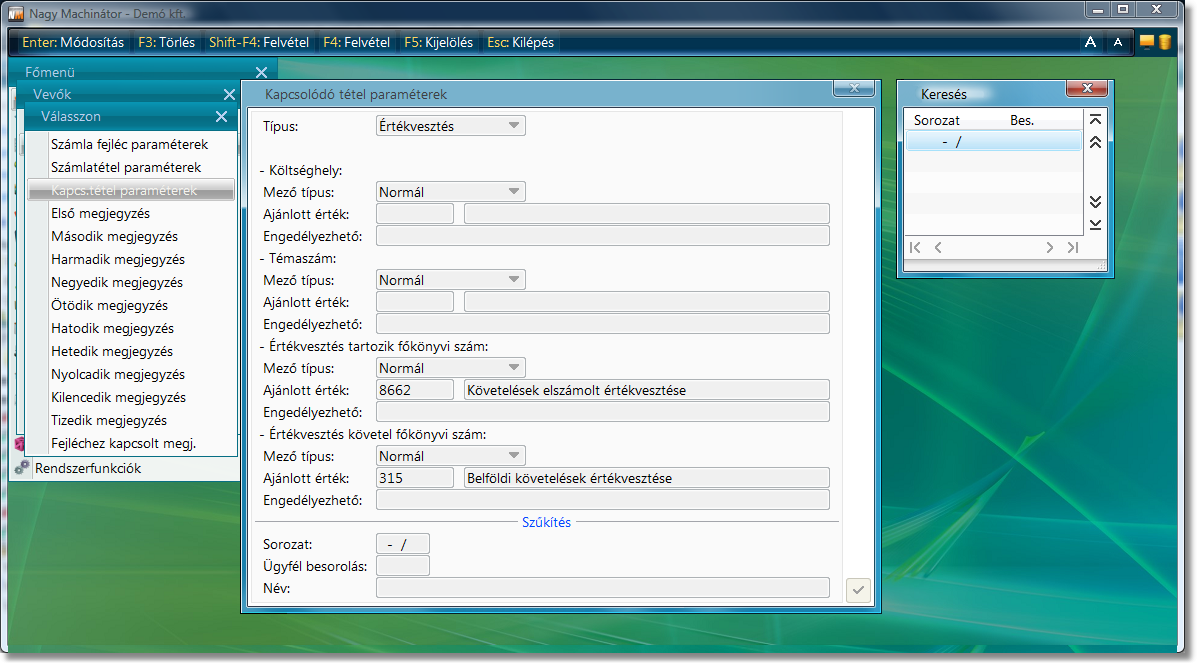Open Témaszám Mező típus dropdown
The image size is (1197, 665).
click(450, 280)
